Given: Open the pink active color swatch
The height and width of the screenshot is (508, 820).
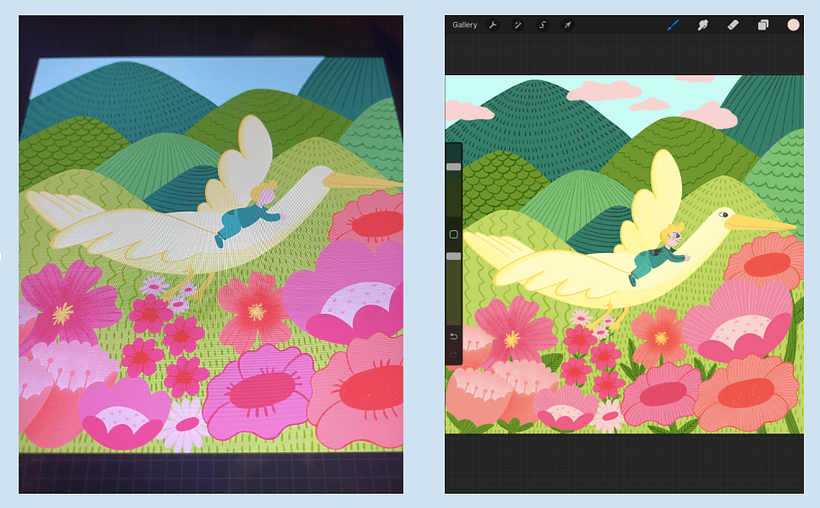Looking at the screenshot, I should [793, 25].
